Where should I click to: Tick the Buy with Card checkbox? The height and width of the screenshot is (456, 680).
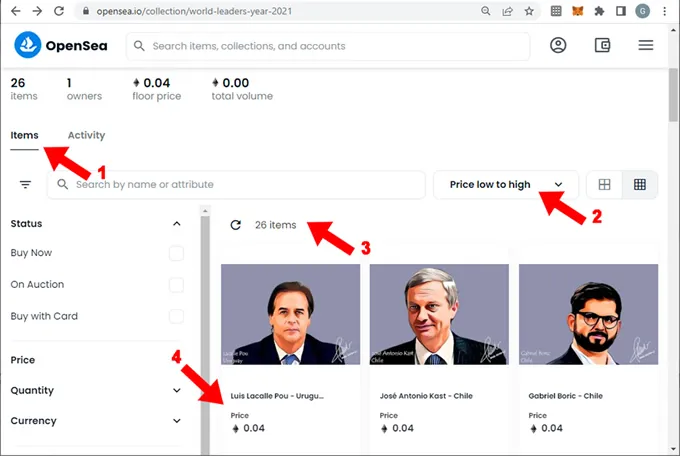pyautogui.click(x=176, y=317)
